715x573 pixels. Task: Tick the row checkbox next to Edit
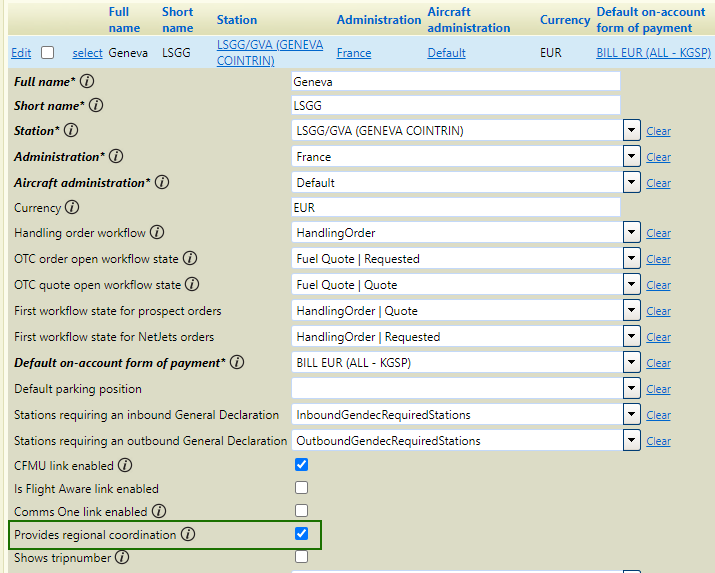(47, 52)
